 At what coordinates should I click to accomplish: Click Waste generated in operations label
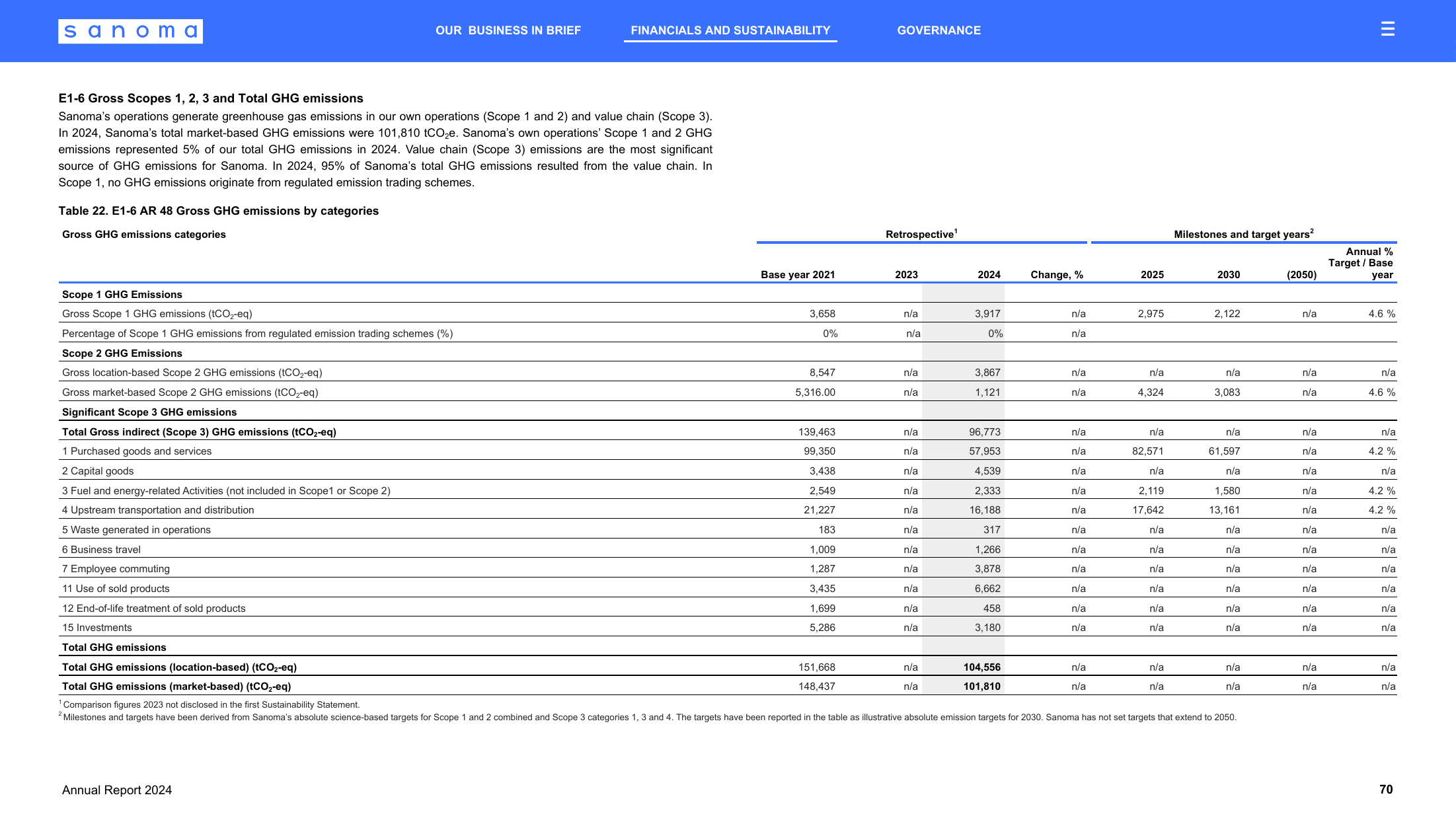136,530
